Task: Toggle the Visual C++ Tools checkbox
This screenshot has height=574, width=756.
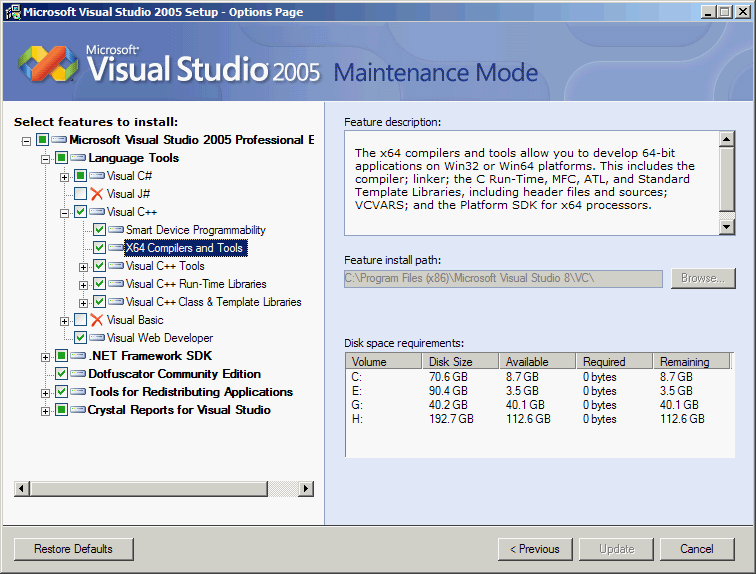Action: [x=99, y=266]
